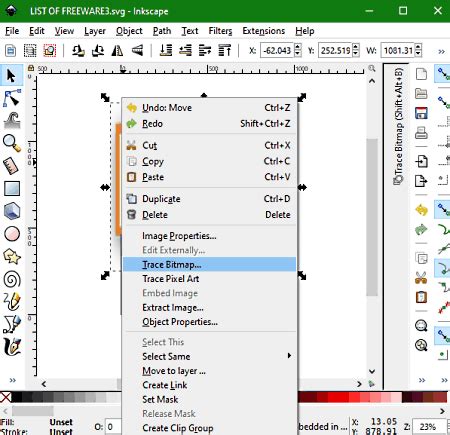Image resolution: width=450 pixels, height=435 pixels.
Task: Rotate selection 90° counter-clockwise icon
Action: (78, 51)
